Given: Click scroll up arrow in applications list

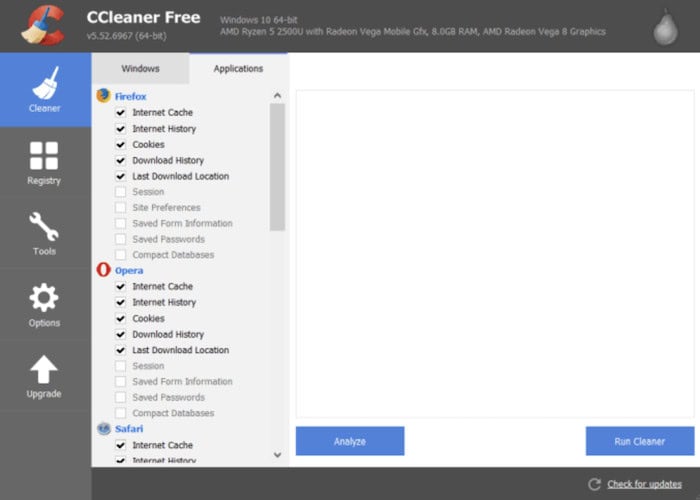Looking at the screenshot, I should click(x=277, y=96).
